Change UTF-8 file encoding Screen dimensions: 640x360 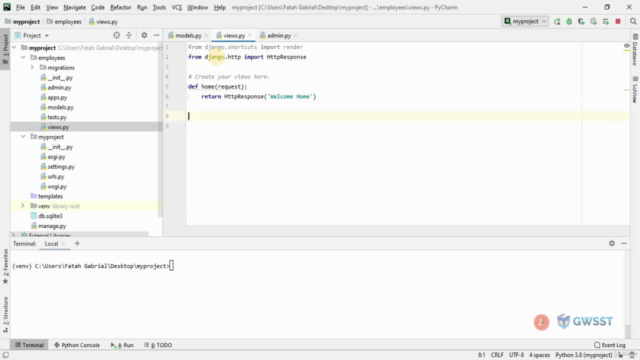516,355
